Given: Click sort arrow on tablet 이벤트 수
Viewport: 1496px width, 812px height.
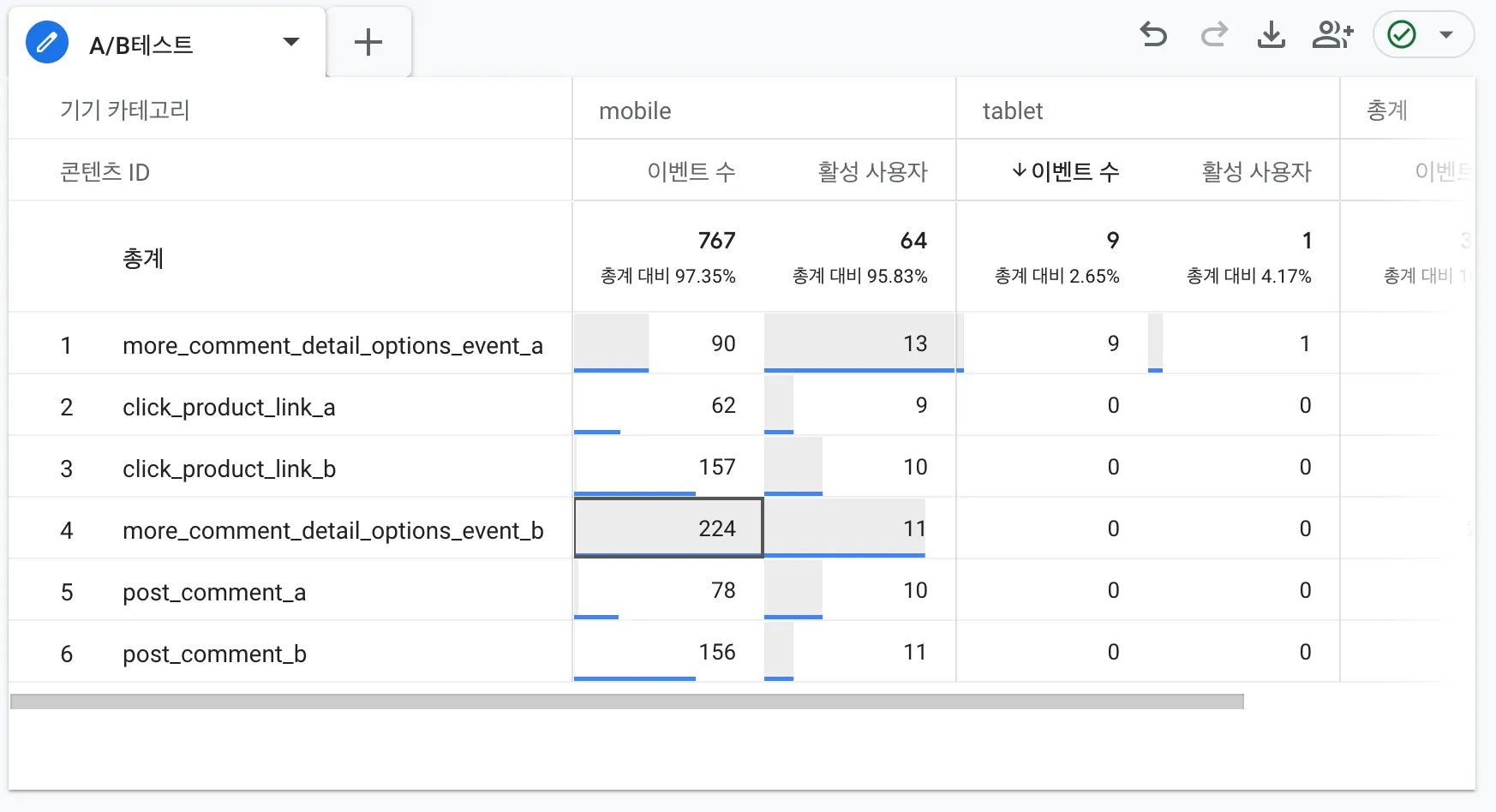Looking at the screenshot, I should pos(1019,171).
